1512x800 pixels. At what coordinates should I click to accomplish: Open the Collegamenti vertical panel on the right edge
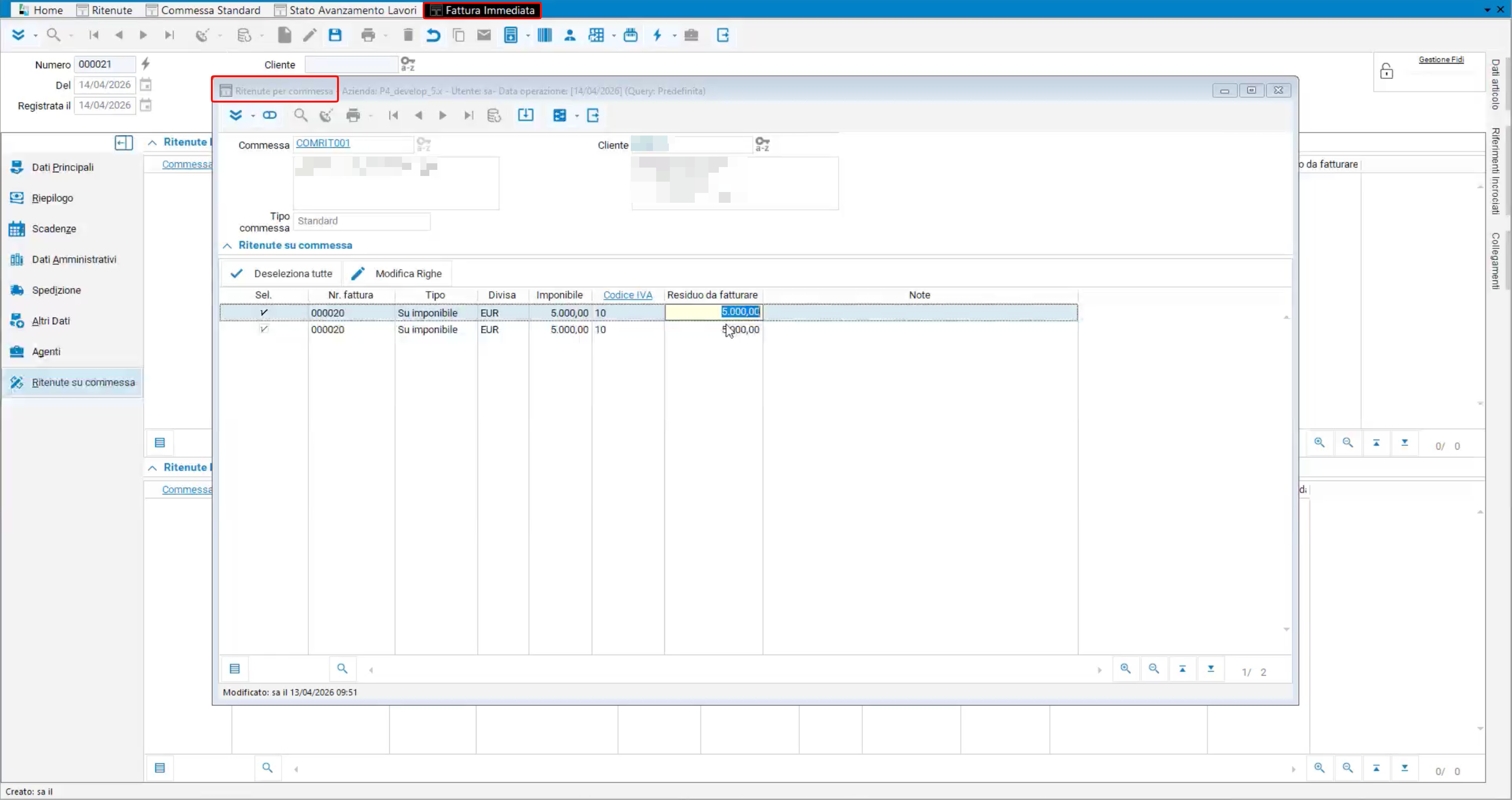1496,261
